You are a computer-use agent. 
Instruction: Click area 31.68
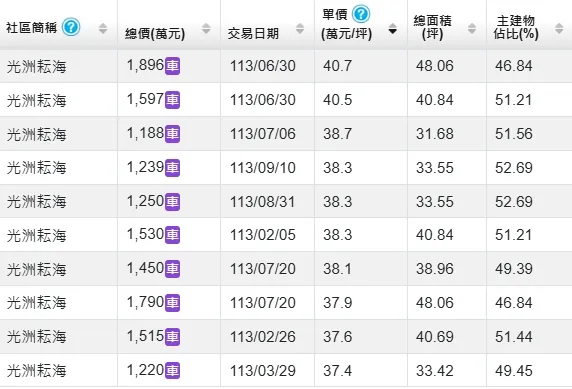434,134
